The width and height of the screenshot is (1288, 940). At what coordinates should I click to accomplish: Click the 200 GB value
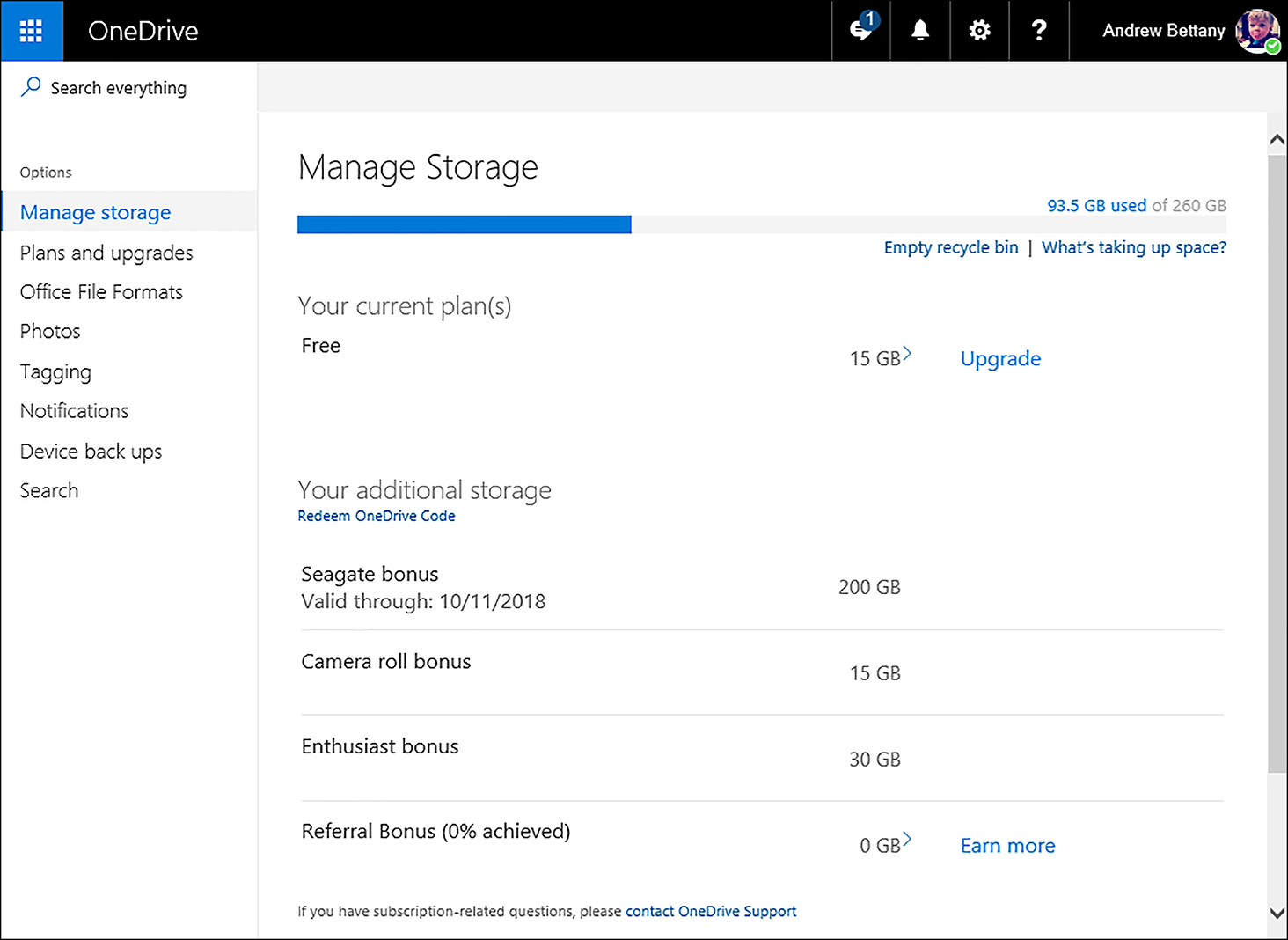coord(869,587)
